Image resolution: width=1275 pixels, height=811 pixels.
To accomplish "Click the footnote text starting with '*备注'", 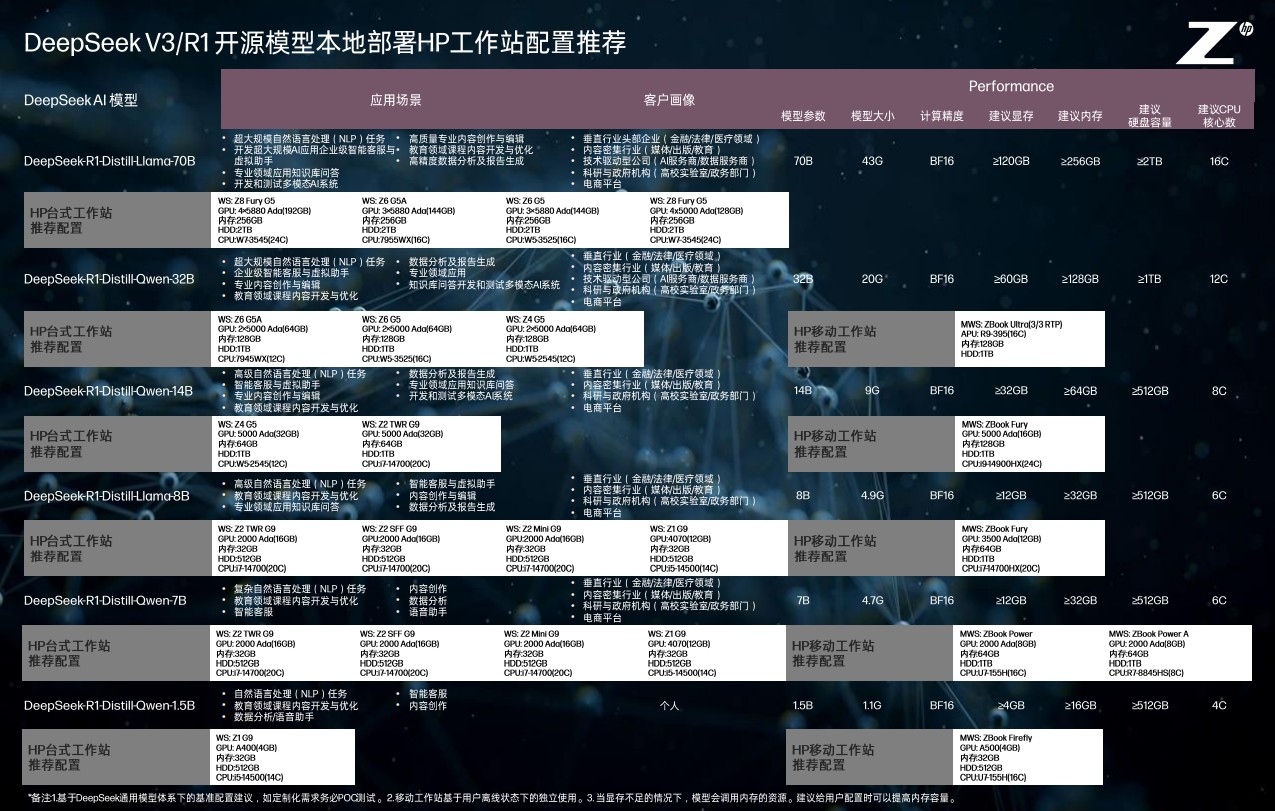I will [492, 798].
